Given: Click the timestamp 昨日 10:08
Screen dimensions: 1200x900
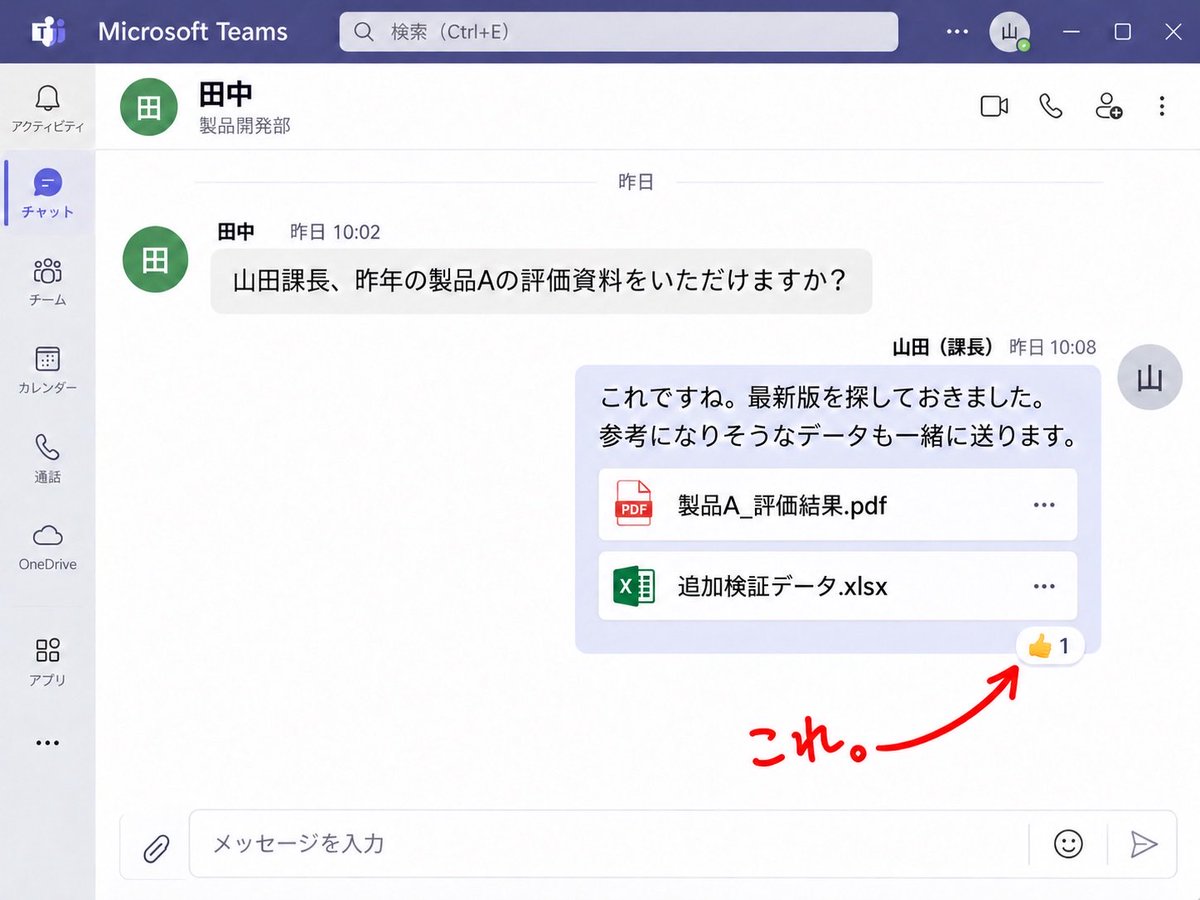Looking at the screenshot, I should pos(1052,347).
